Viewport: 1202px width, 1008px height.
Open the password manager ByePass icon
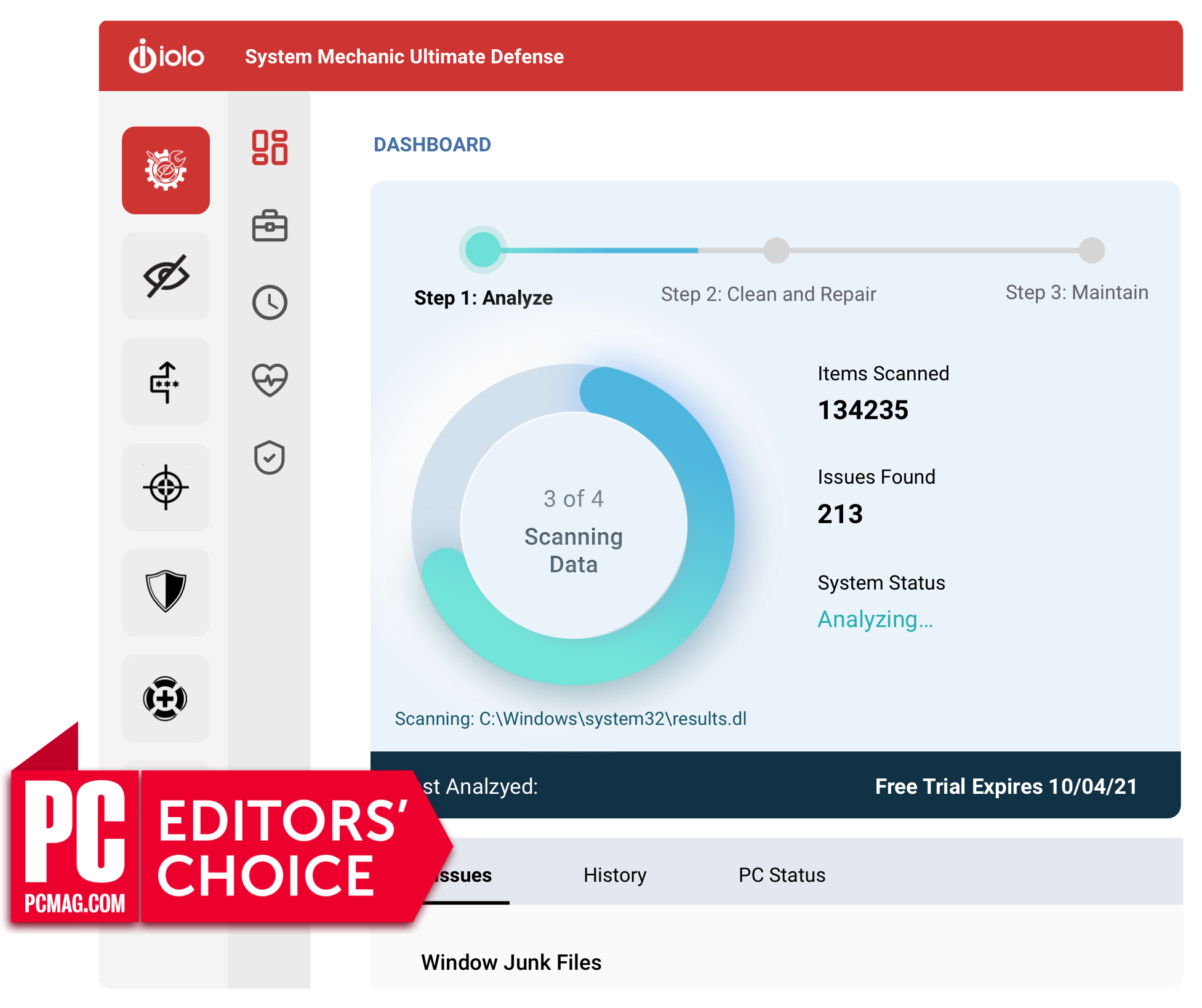[x=166, y=382]
